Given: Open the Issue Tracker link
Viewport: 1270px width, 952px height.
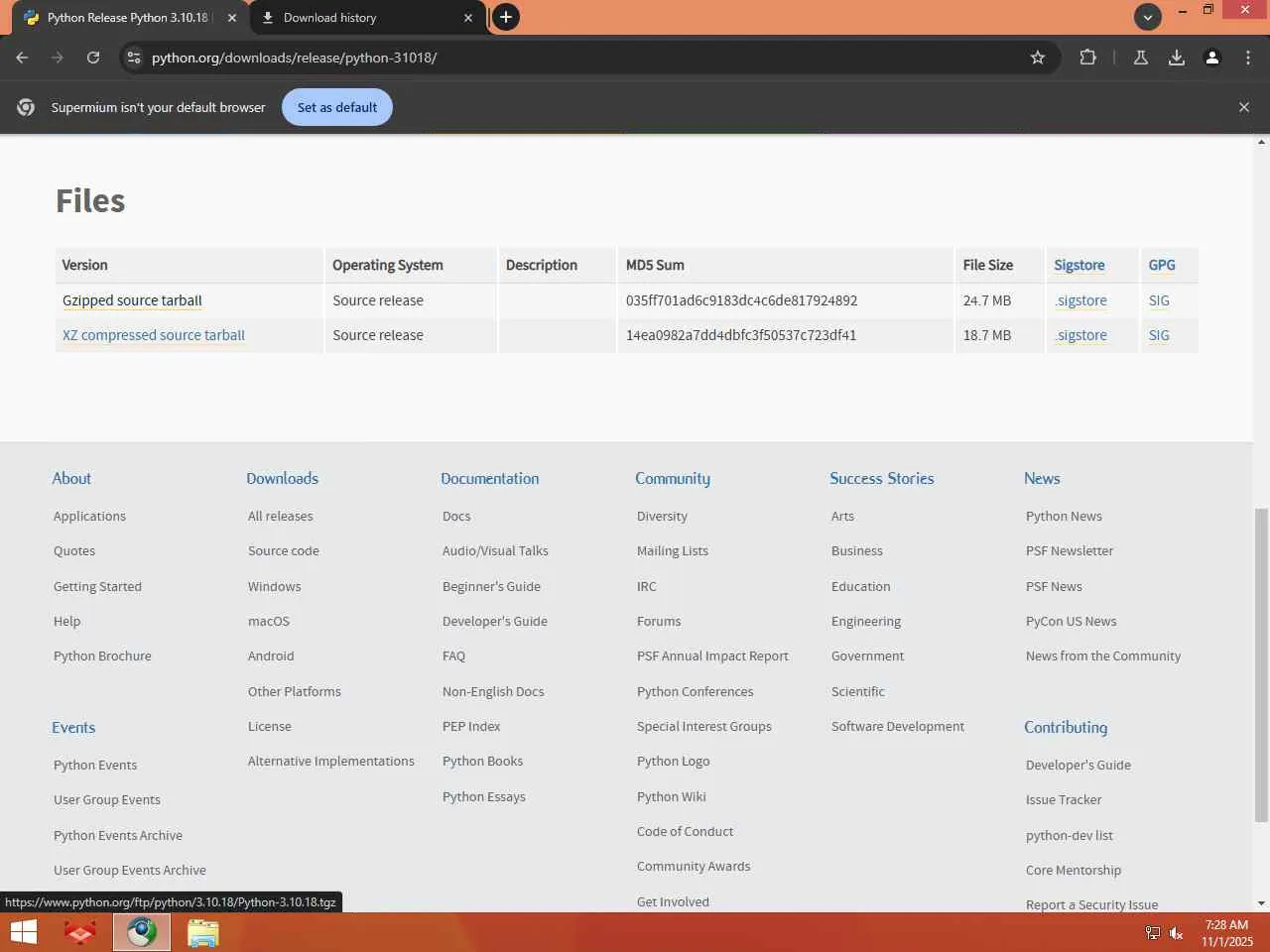Looking at the screenshot, I should point(1064,799).
